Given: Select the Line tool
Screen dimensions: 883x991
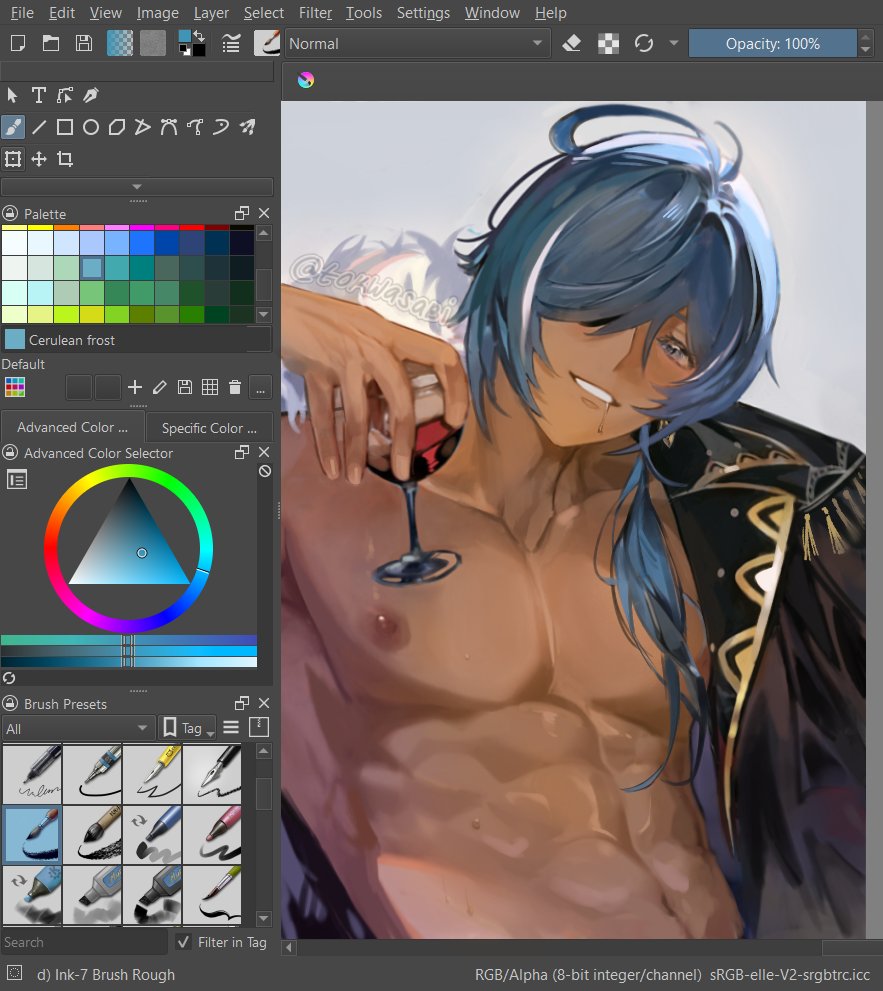Looking at the screenshot, I should (39, 127).
